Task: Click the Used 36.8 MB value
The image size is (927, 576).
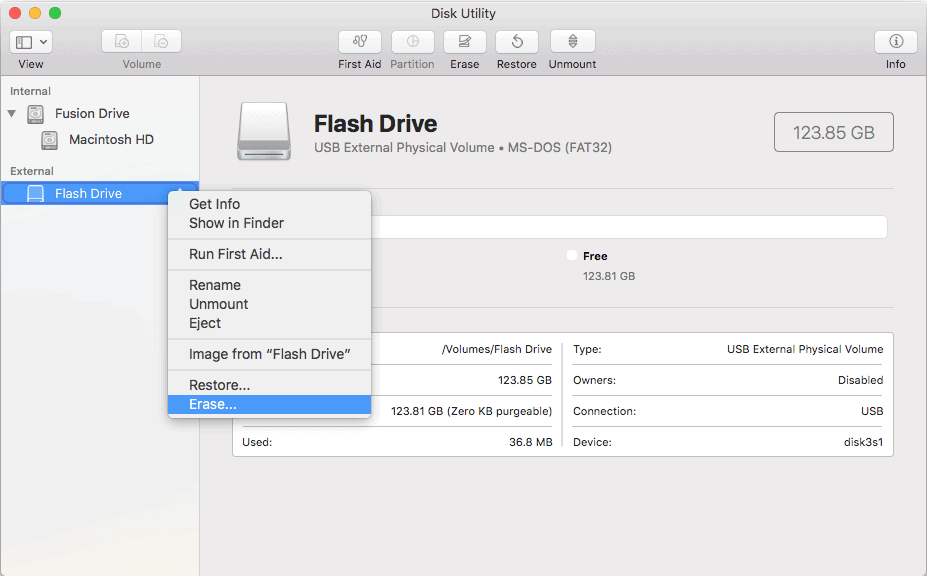Action: (530, 442)
